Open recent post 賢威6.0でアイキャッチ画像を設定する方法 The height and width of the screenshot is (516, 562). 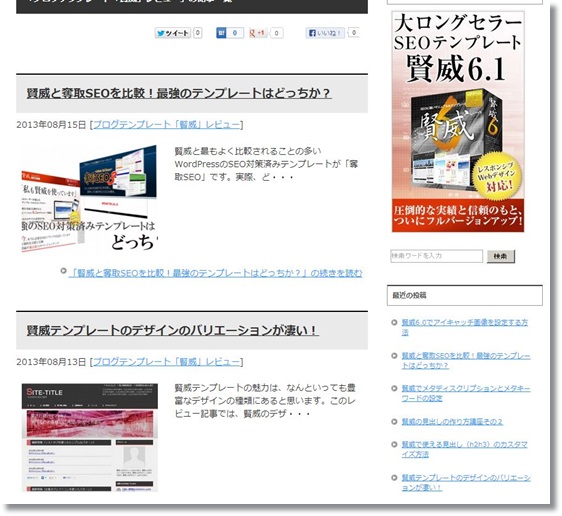coord(465,327)
